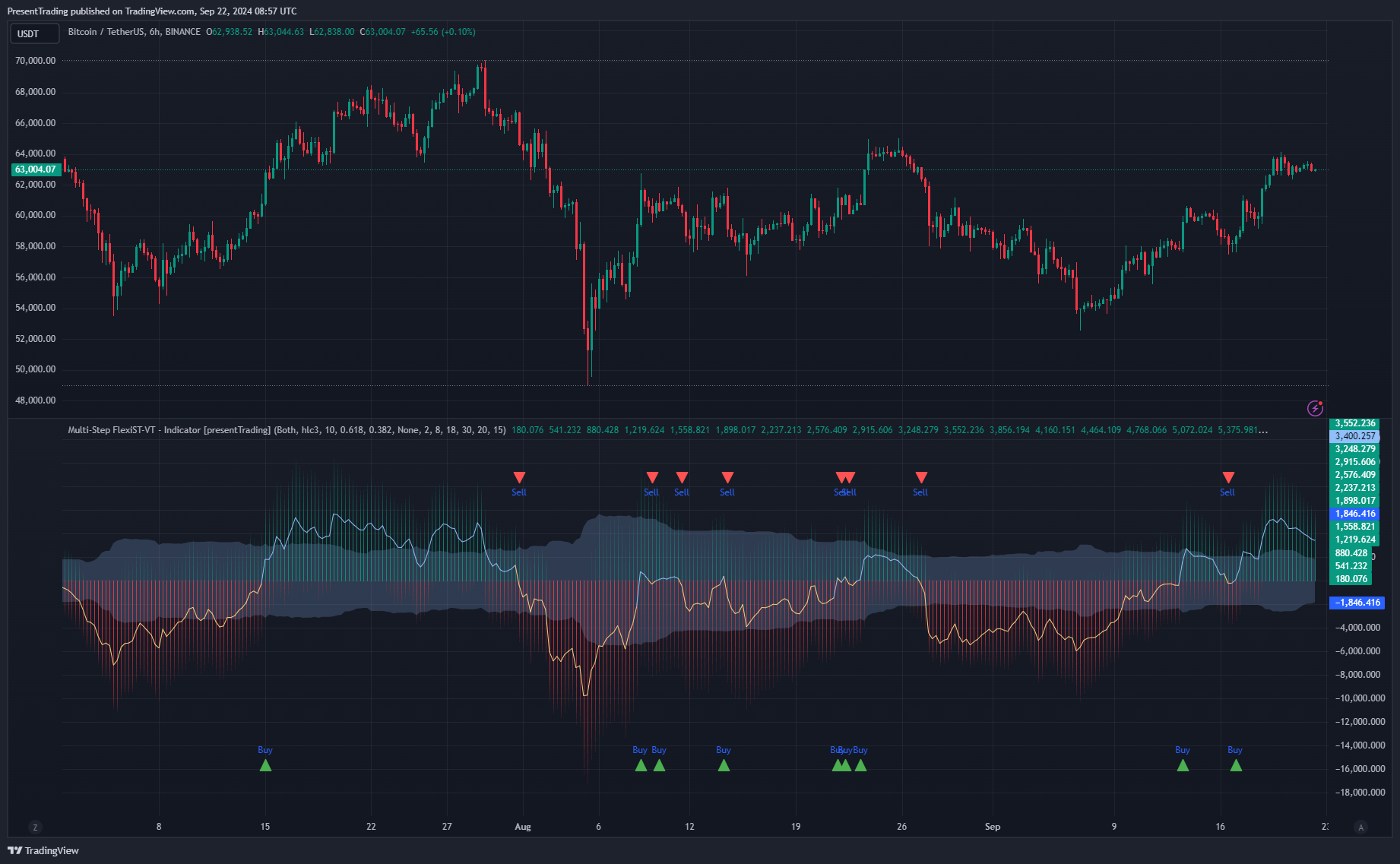This screenshot has height=864, width=1400.
Task: Click the green 3,552.236 axis label
Action: point(1355,423)
